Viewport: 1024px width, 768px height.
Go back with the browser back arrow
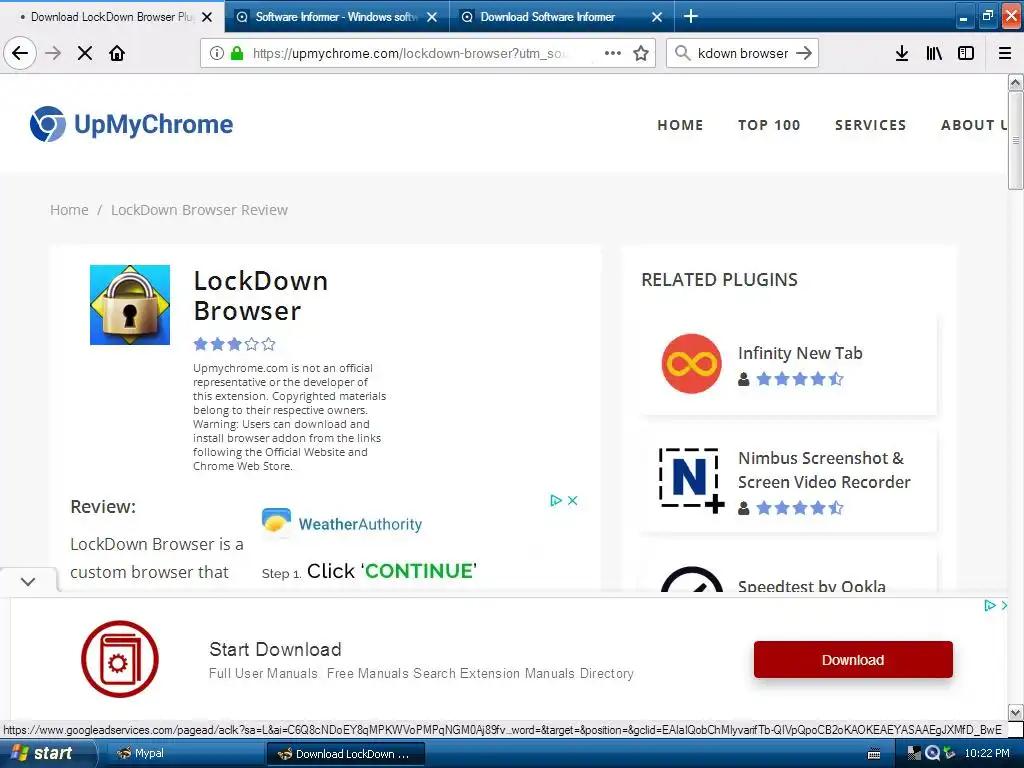[20, 53]
